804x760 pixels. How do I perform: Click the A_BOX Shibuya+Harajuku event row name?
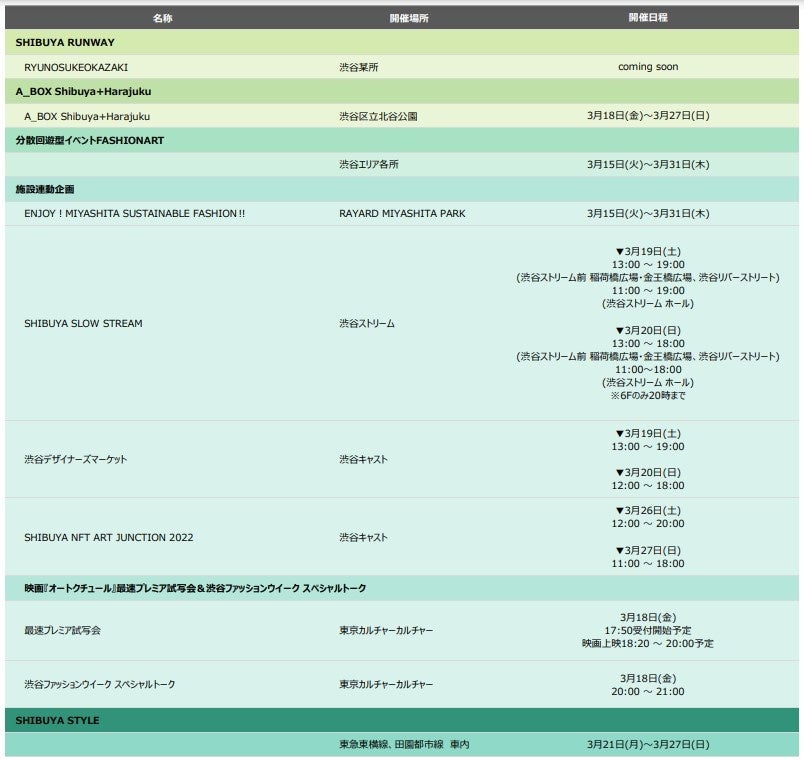87,116
